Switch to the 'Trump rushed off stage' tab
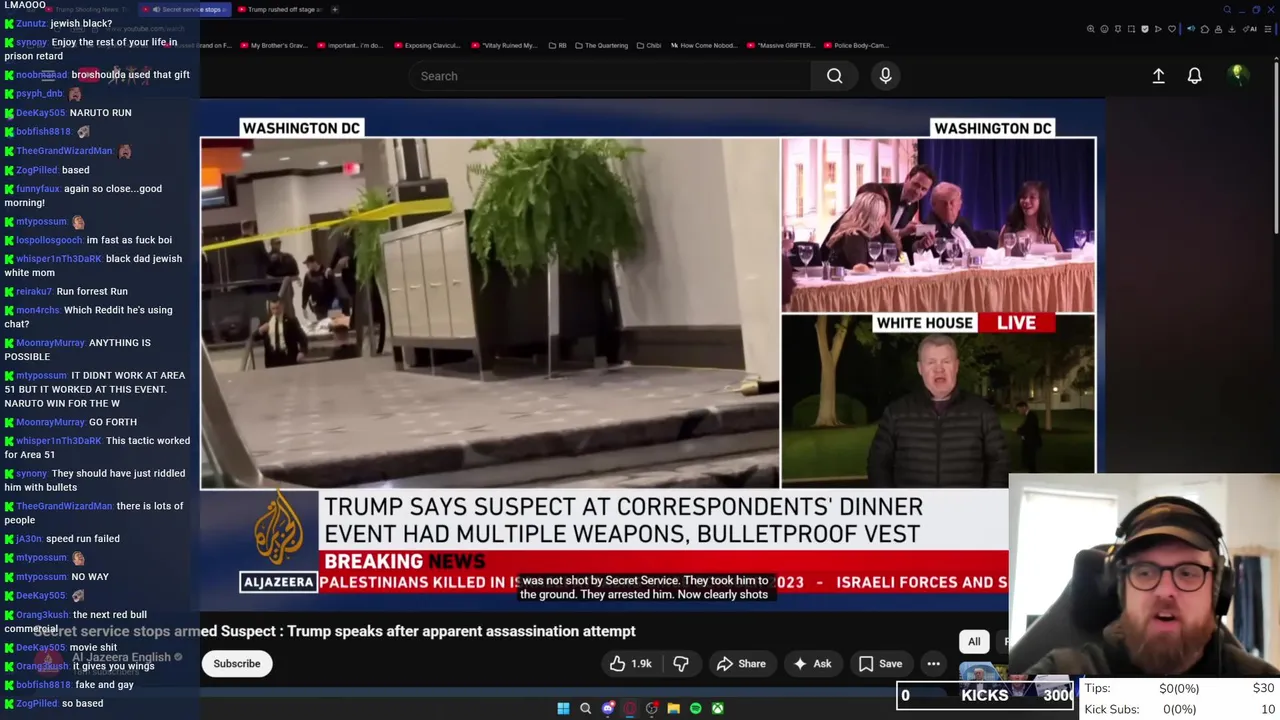 tap(281, 10)
